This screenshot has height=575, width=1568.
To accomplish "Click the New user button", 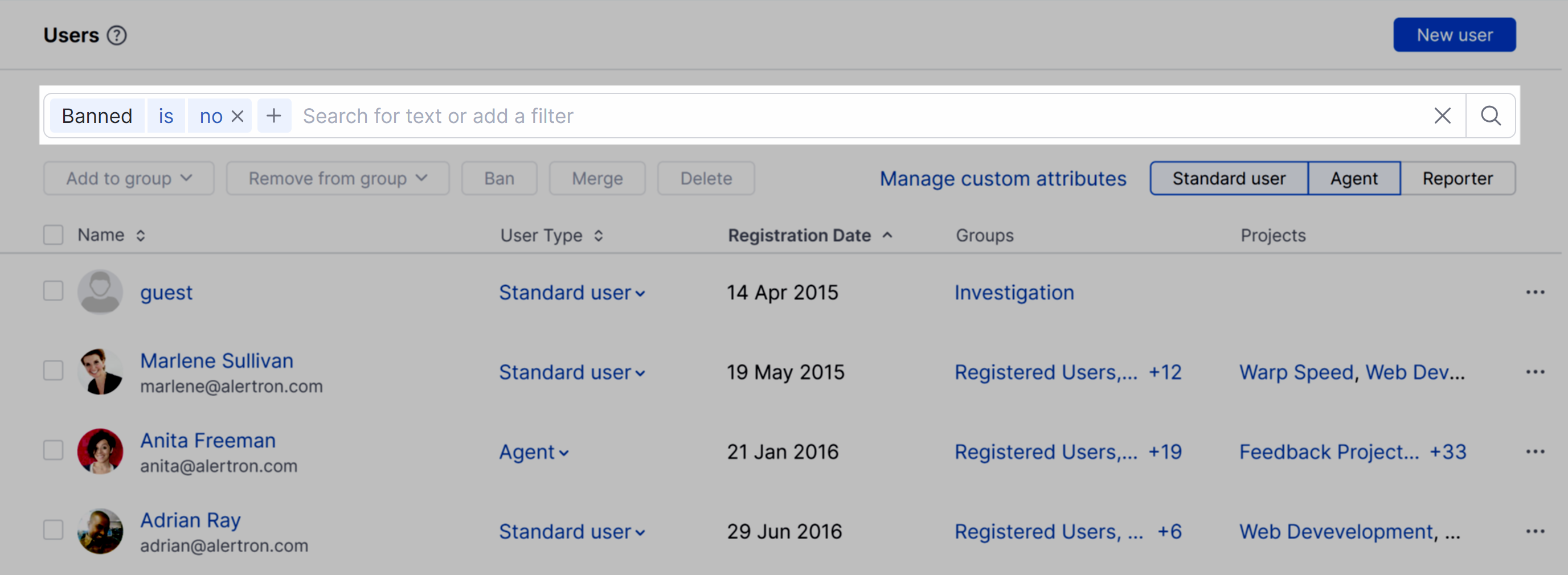I will tap(1454, 35).
